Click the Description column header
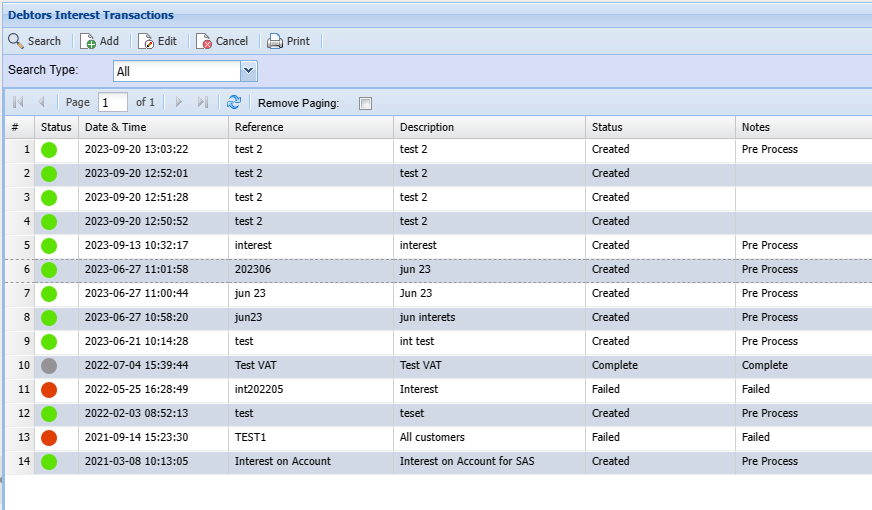The image size is (872, 510). [x=488, y=127]
